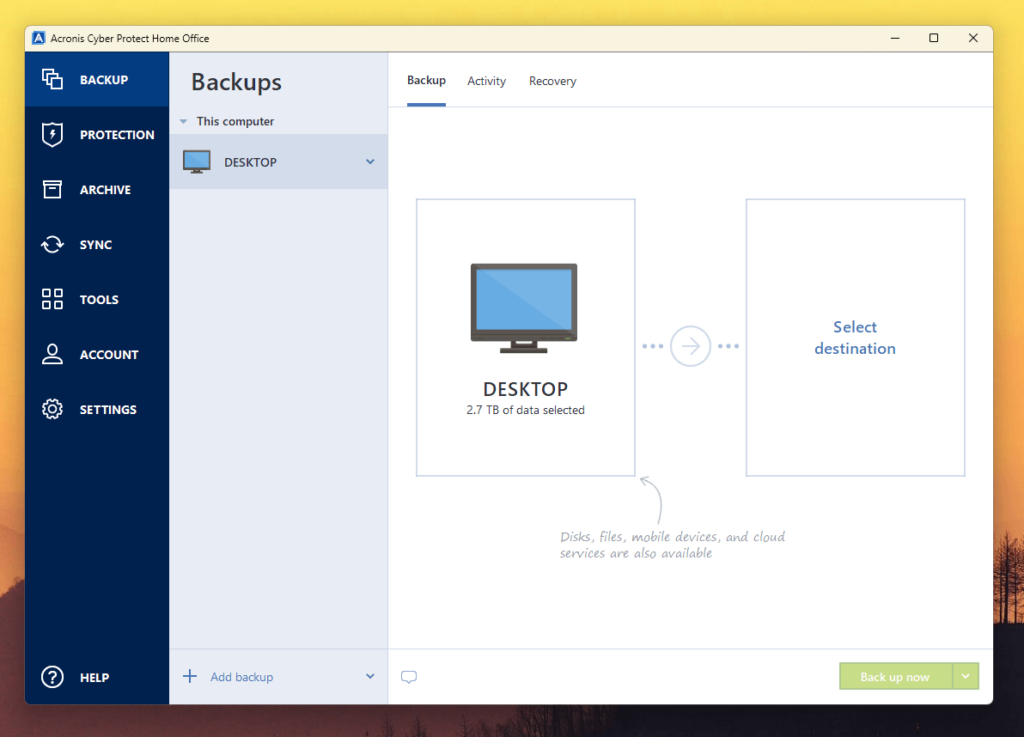Open the Settings gear icon in sidebar
The width and height of the screenshot is (1024, 737).
point(52,410)
